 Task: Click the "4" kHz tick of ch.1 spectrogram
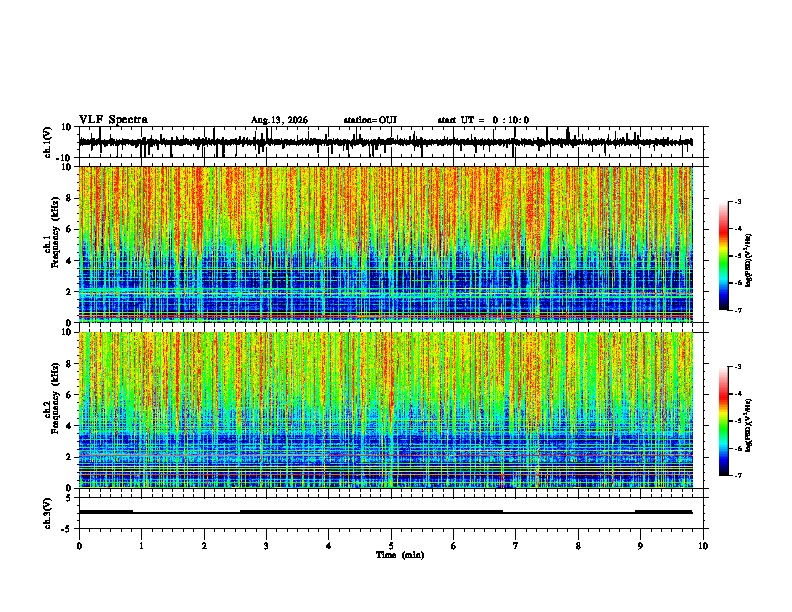click(x=69, y=261)
